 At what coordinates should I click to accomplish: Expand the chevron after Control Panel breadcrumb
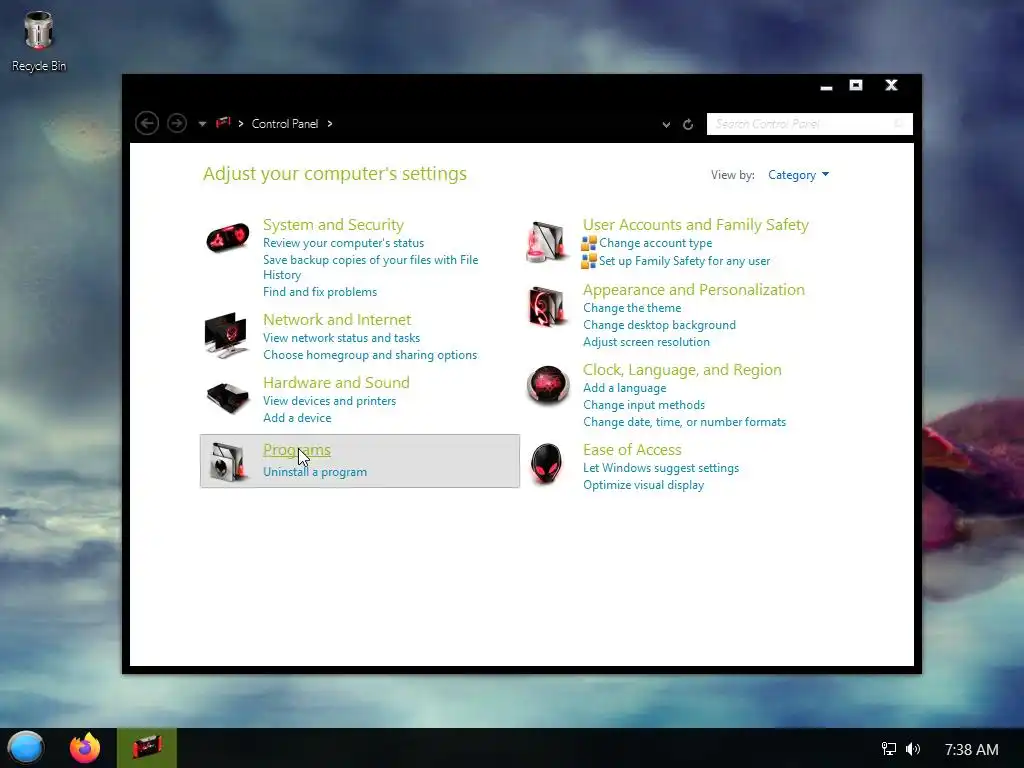point(330,123)
